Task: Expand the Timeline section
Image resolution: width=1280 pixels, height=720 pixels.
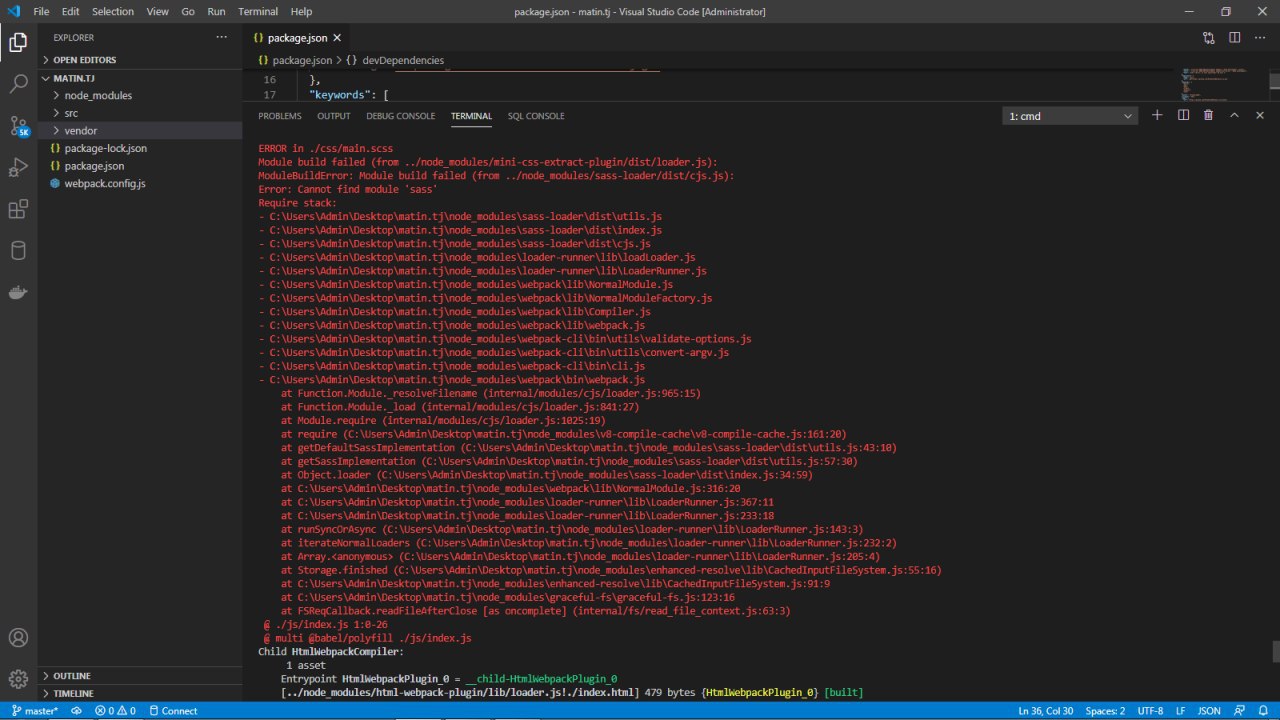Action: pyautogui.click(x=140, y=693)
